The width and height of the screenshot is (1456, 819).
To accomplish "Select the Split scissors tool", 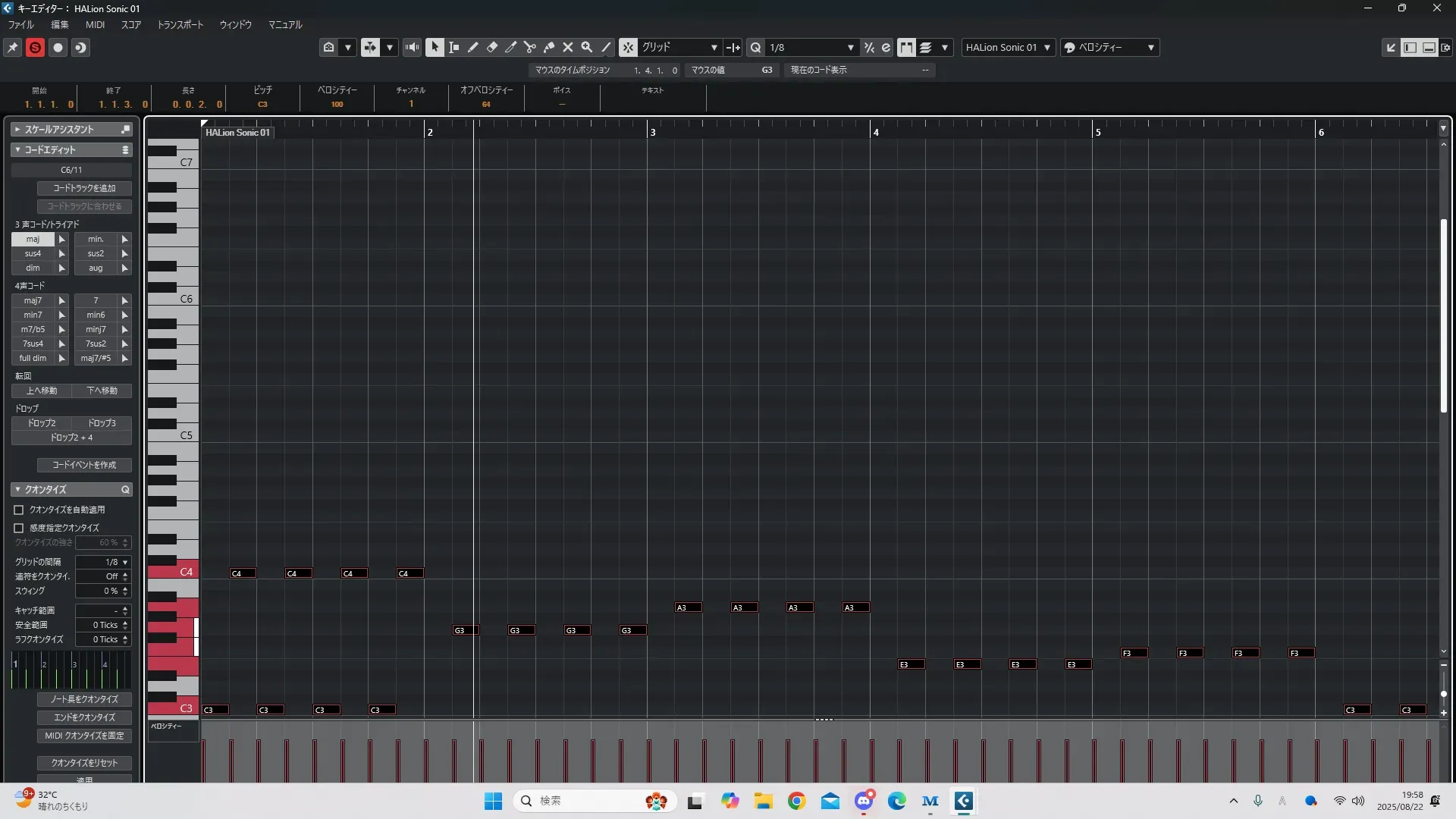I will (x=530, y=47).
